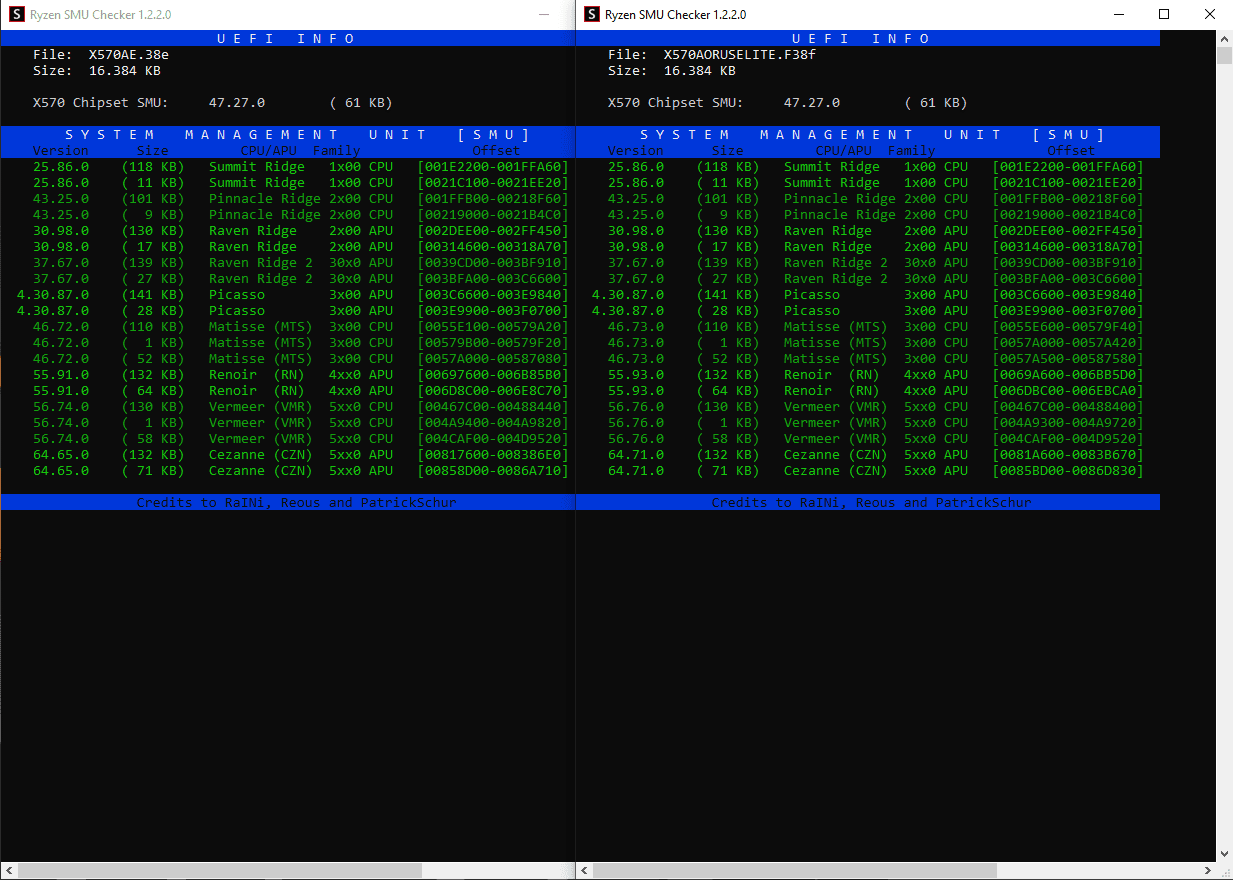Minimize the left Ryzen SMU Checker window
The image size is (1233, 880).
(x=545, y=15)
